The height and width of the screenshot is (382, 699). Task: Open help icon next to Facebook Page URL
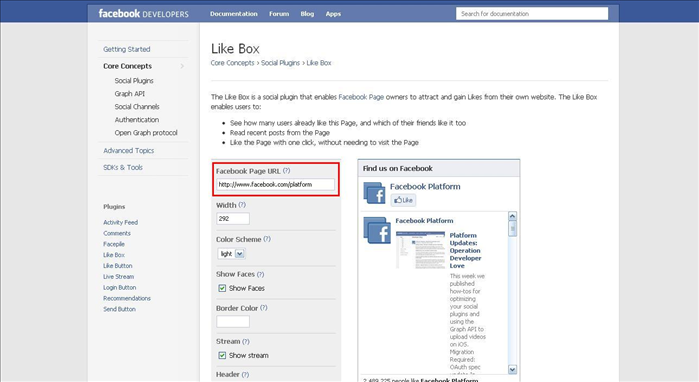point(287,171)
